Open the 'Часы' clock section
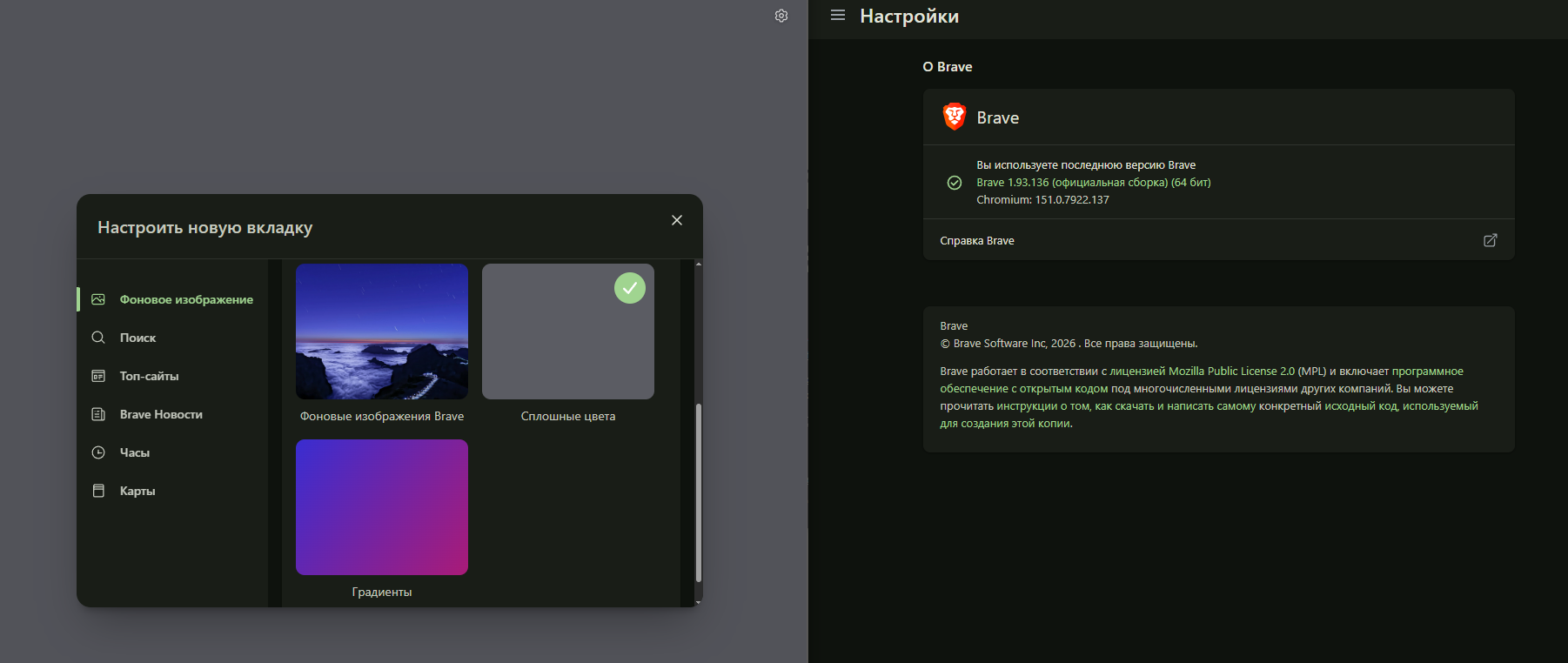The height and width of the screenshot is (663, 1568). 172,452
